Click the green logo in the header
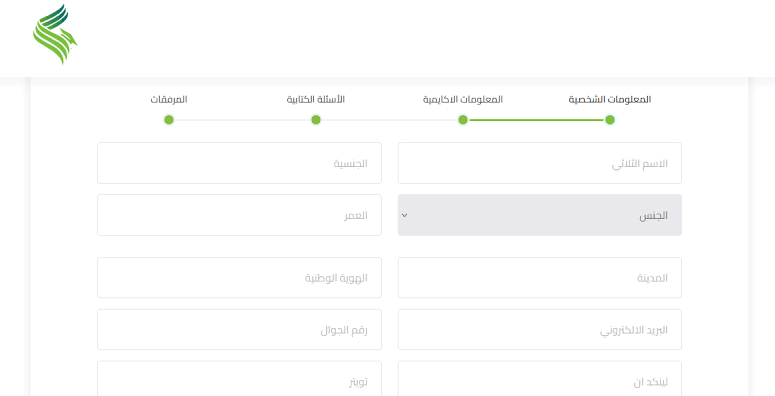Screen dimensions: 775x396 (55, 35)
